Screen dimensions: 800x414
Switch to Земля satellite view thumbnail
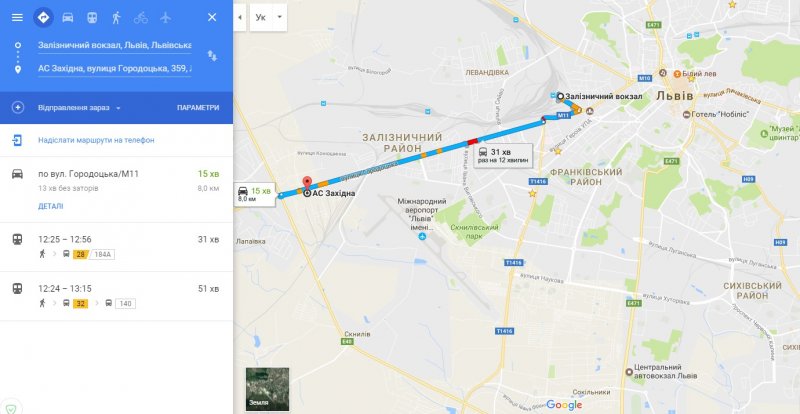click(x=267, y=389)
